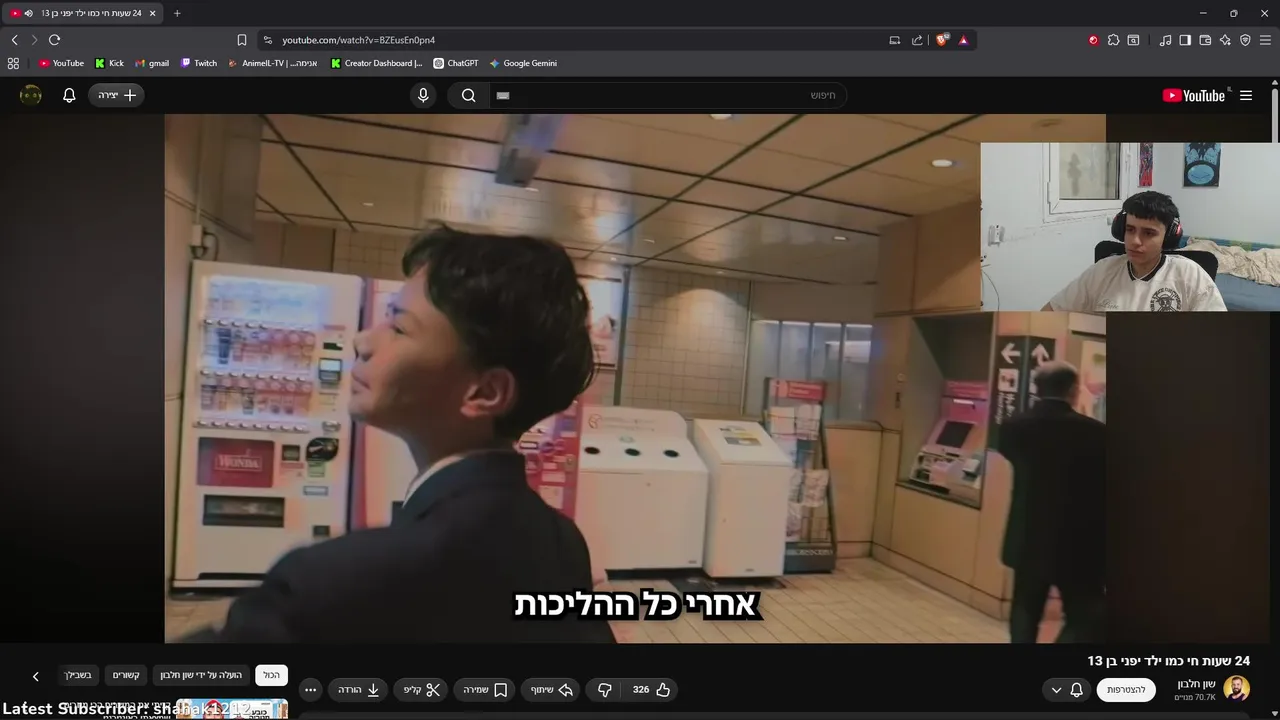Open the Brave Wallet icon

click(1205, 40)
